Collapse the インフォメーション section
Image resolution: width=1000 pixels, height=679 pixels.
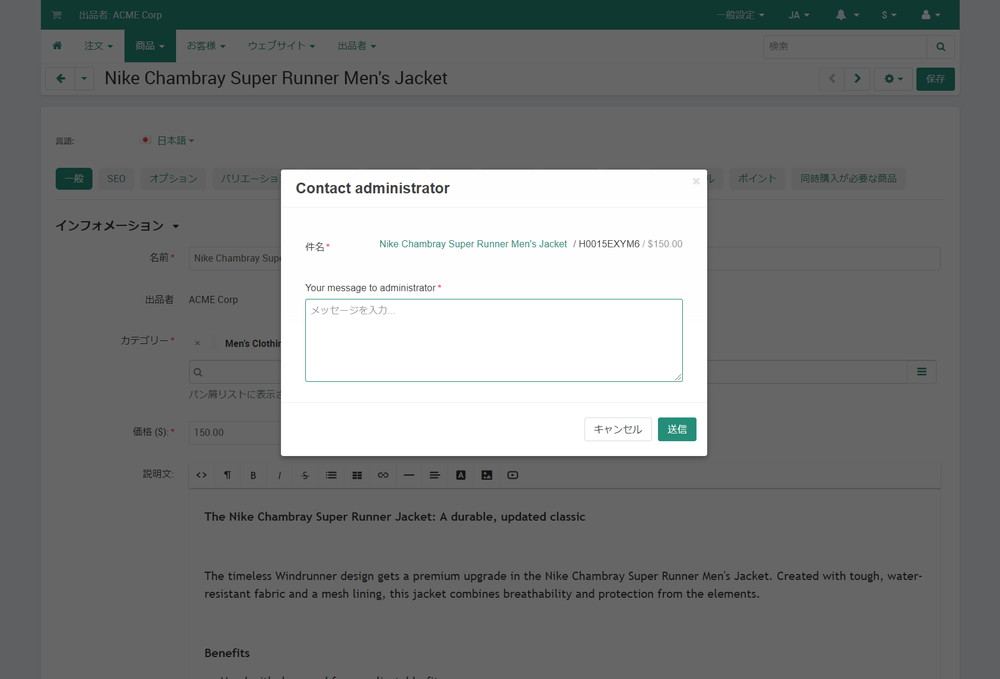(x=117, y=226)
